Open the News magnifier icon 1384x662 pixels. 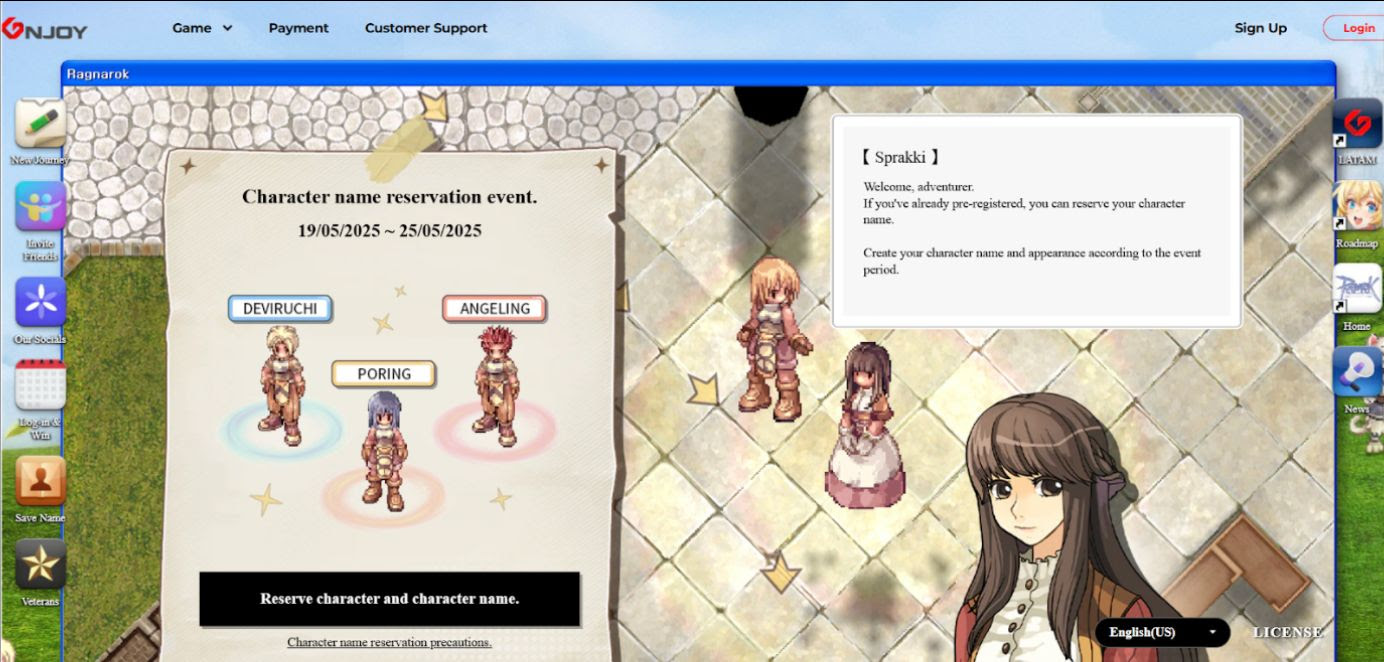point(1357,373)
